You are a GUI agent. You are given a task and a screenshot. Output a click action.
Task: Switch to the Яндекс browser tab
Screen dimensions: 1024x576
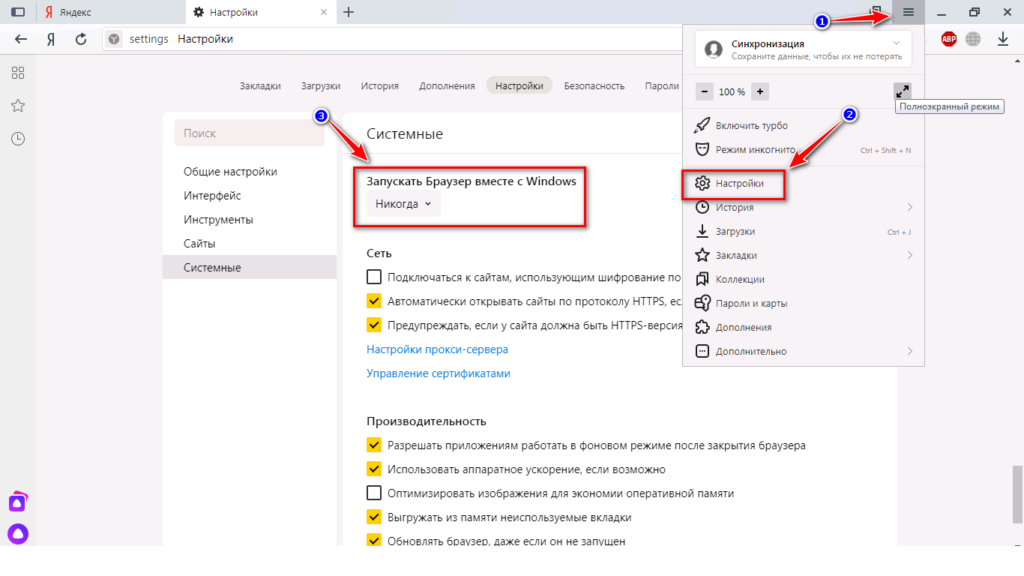click(111, 12)
